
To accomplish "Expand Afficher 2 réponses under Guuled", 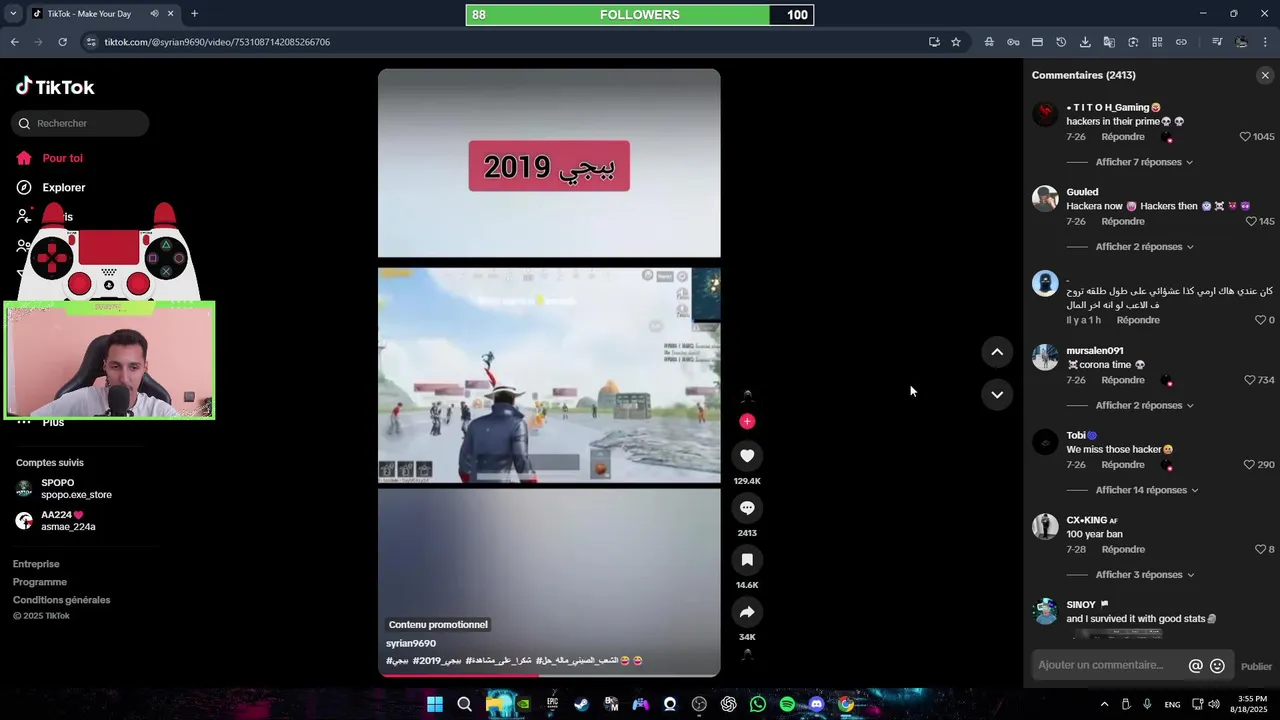I will [x=1143, y=247].
